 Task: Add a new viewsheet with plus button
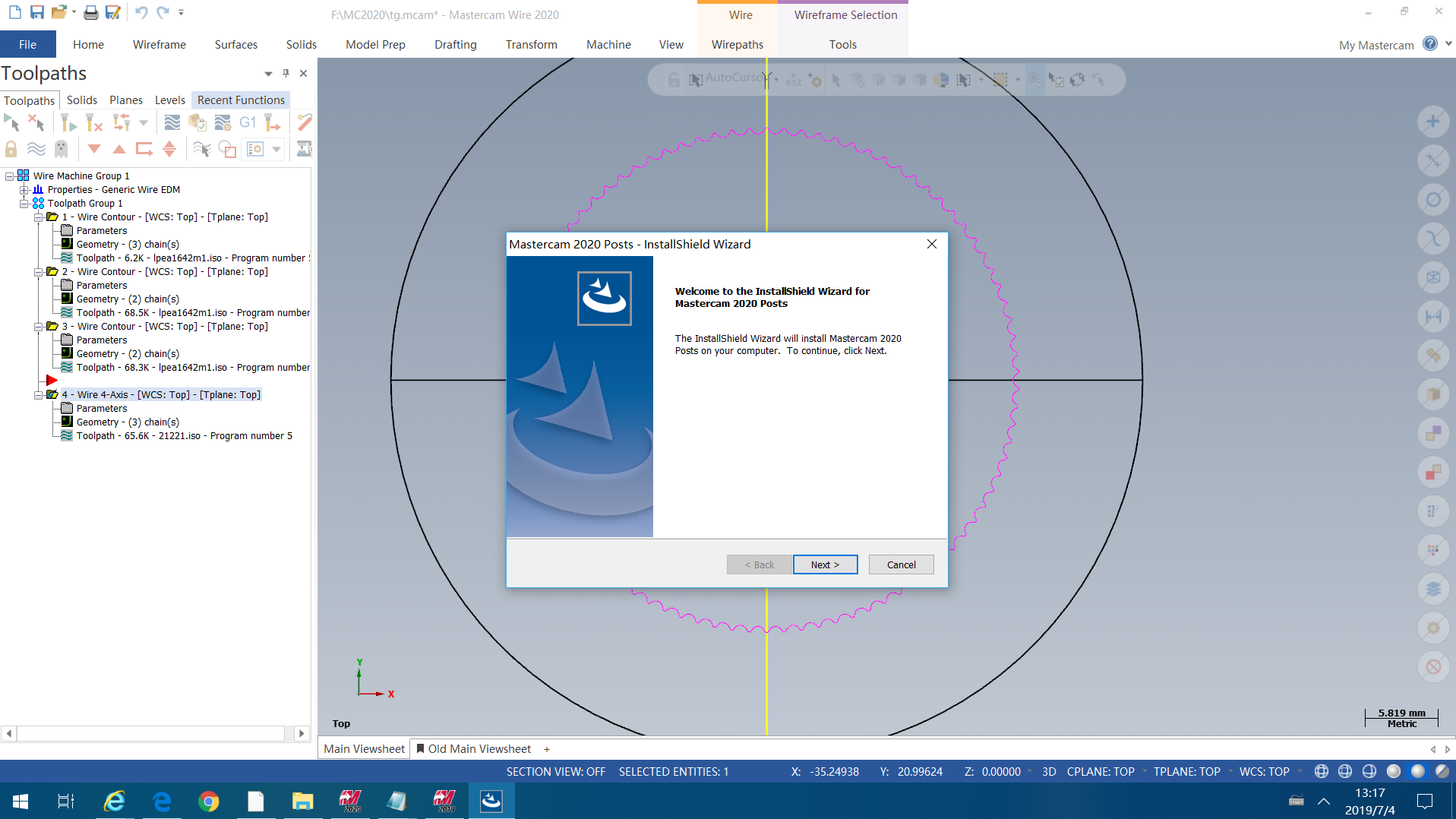[547, 749]
